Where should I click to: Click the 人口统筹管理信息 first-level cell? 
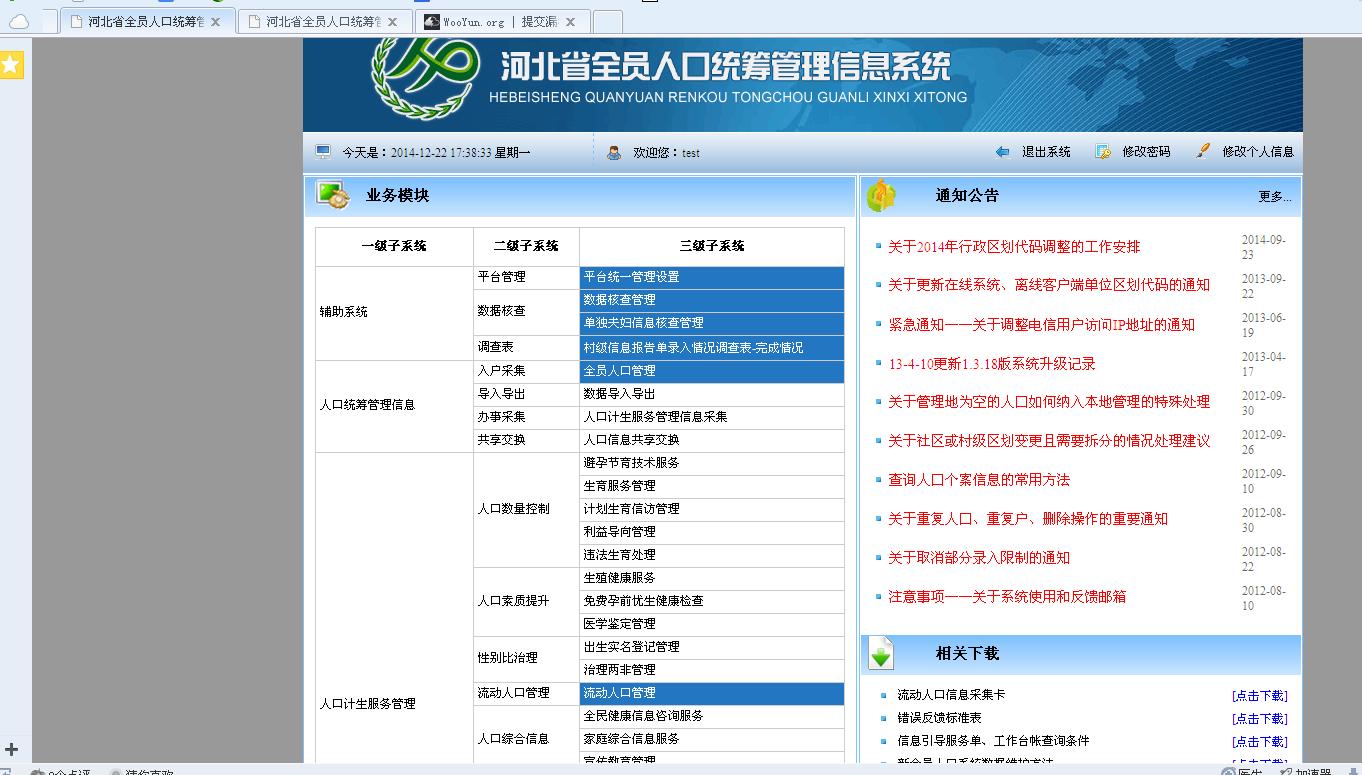[394, 406]
